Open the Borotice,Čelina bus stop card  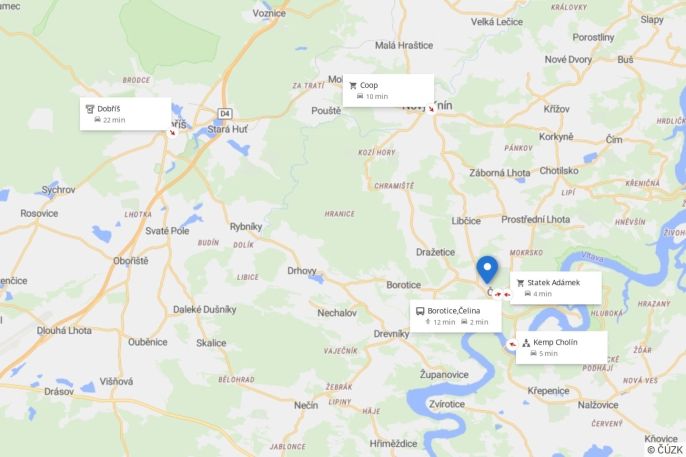pos(455,316)
